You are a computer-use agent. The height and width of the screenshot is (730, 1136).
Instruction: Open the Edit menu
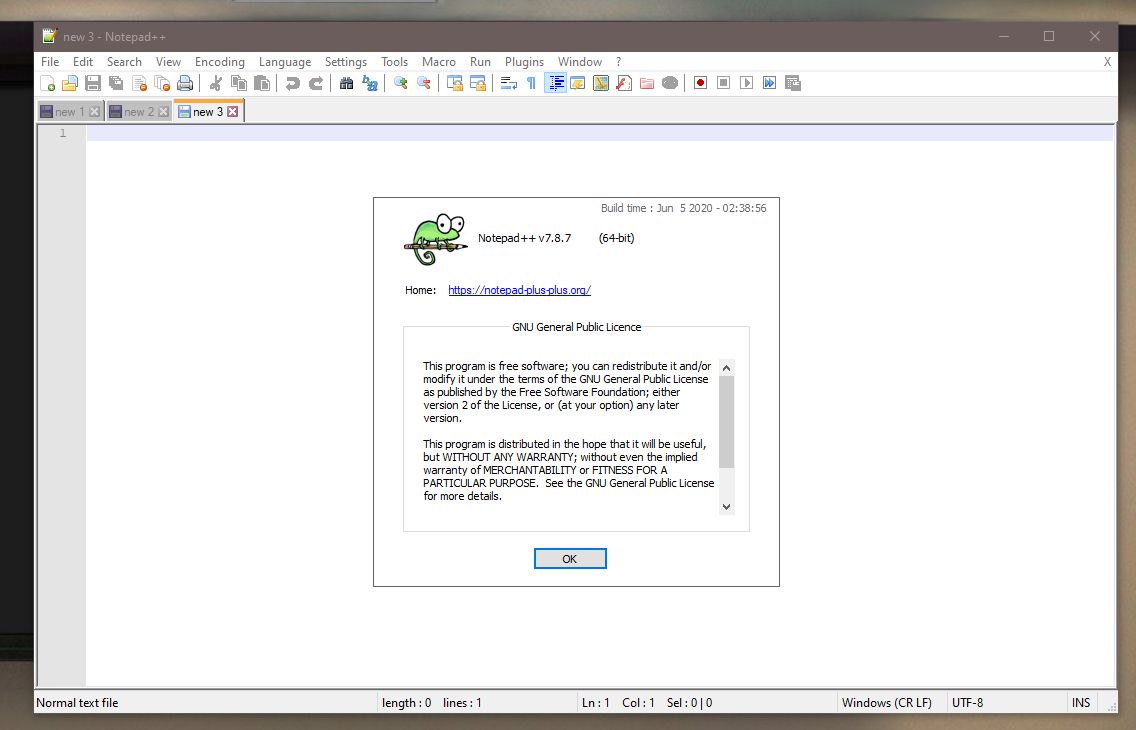point(83,62)
